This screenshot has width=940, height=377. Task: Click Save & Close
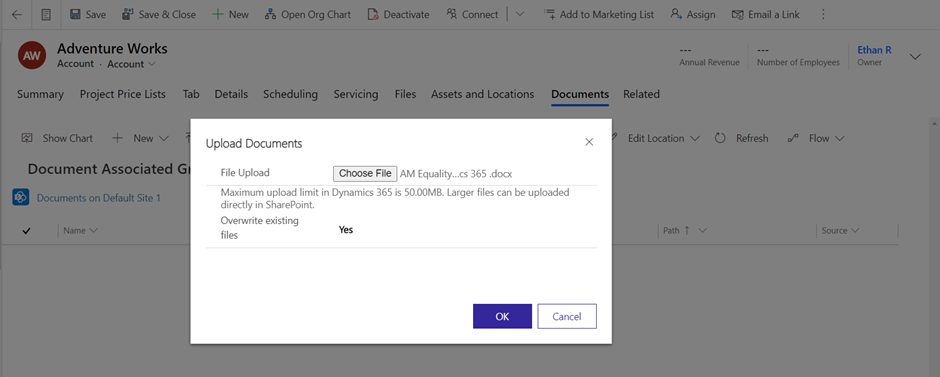(159, 14)
